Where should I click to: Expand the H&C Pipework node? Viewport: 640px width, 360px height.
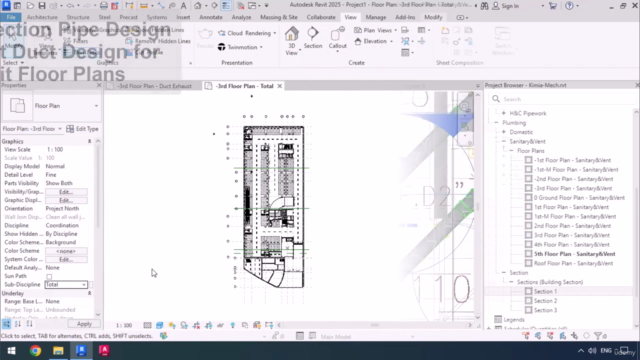click(504, 113)
